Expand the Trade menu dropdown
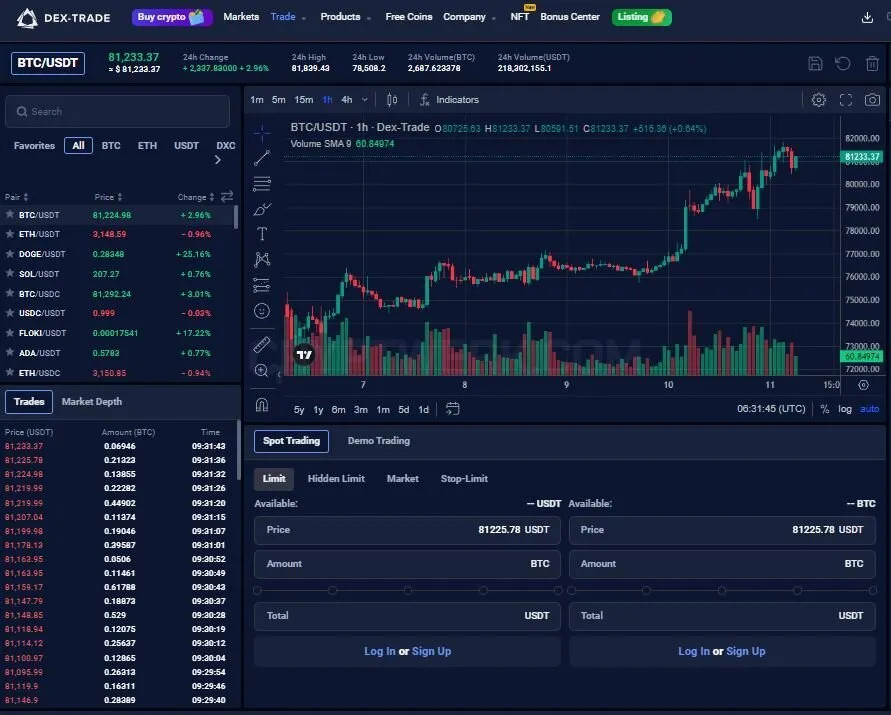 [x=288, y=17]
